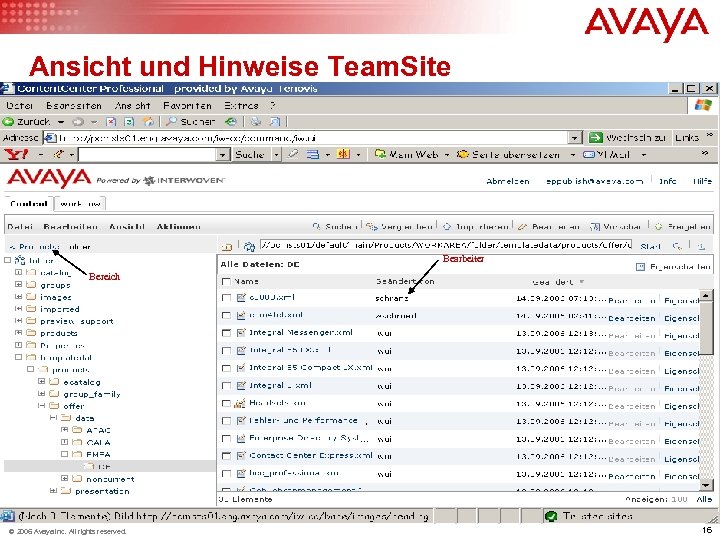Open Y! Mail toolbar item
Screen dimensions: 720x540
point(606,155)
